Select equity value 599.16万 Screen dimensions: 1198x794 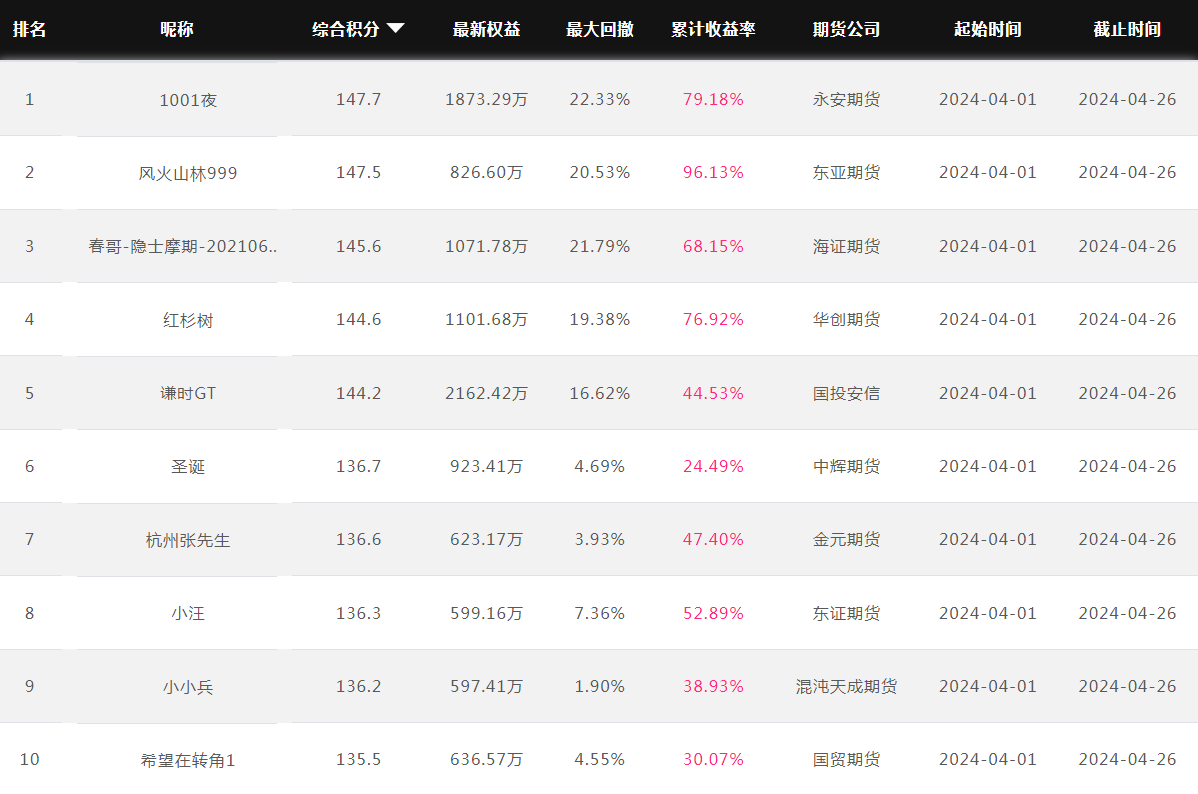487,613
